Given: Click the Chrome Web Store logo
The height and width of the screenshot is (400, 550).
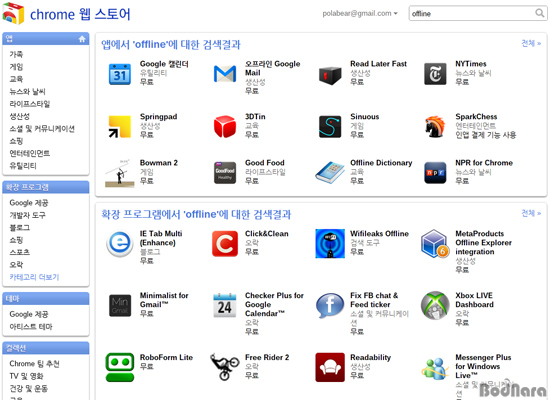Looking at the screenshot, I should tap(67, 14).
